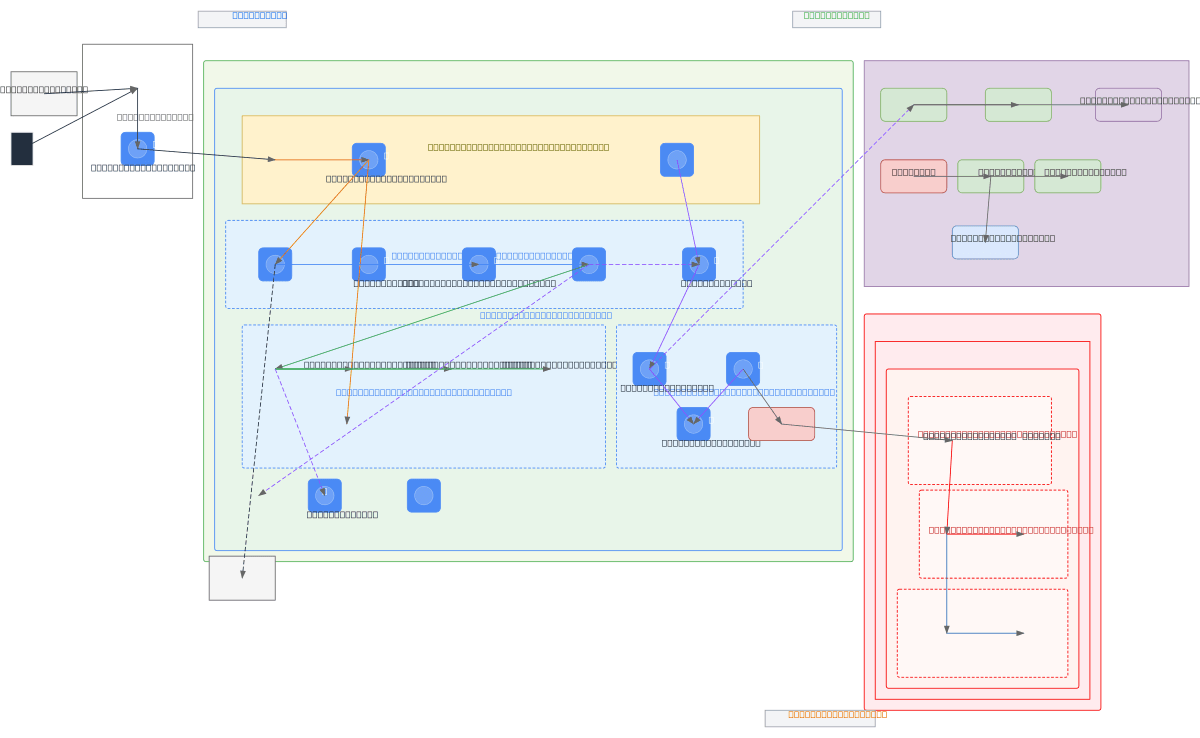Click the gray labeled box at the top left
Image resolution: width=1200 pixels, height=738 pixels.
(44, 94)
